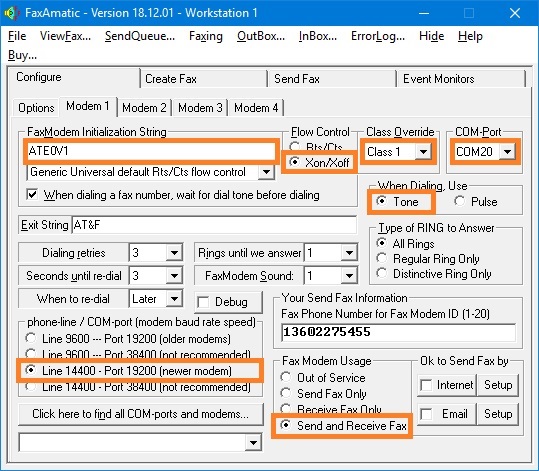Enable the Debug checkbox
This screenshot has width=539, height=471.
pos(203,303)
